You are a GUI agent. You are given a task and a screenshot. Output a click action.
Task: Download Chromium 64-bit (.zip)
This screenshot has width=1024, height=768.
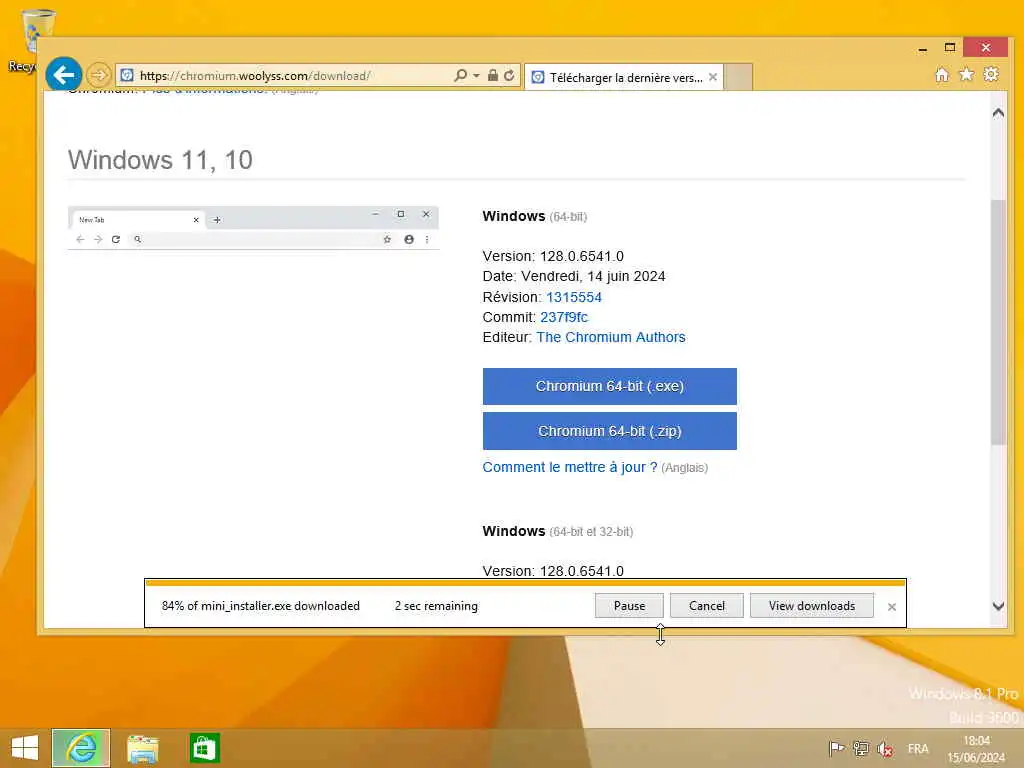tap(610, 431)
